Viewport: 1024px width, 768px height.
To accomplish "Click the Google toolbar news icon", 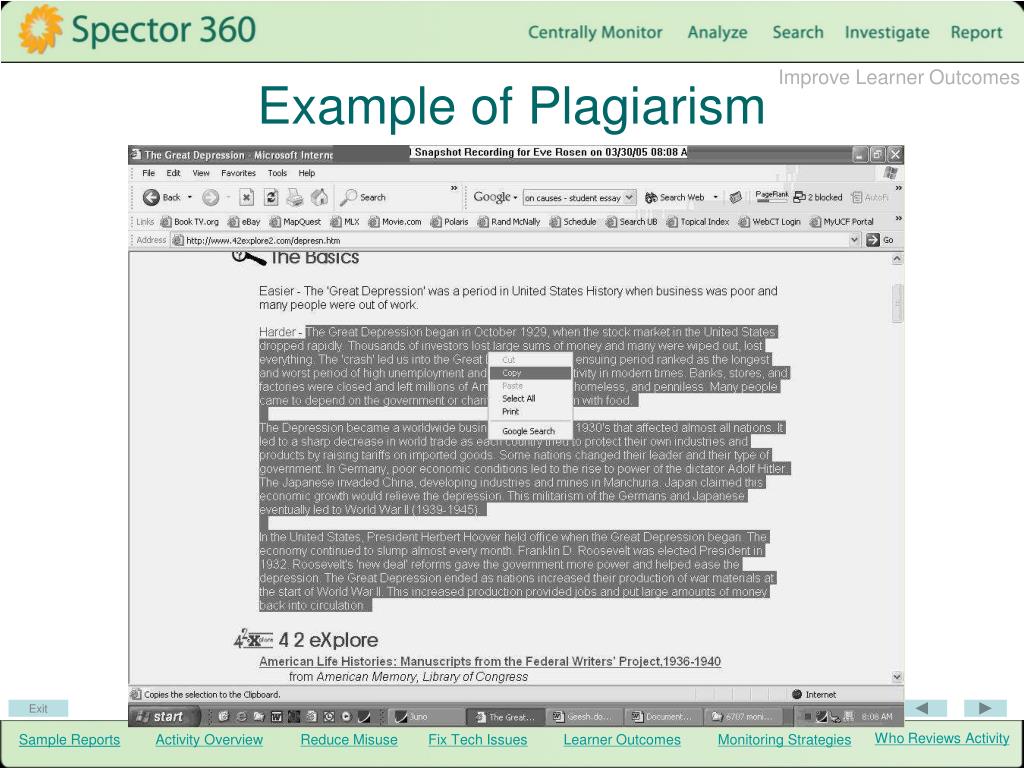I will [735, 197].
